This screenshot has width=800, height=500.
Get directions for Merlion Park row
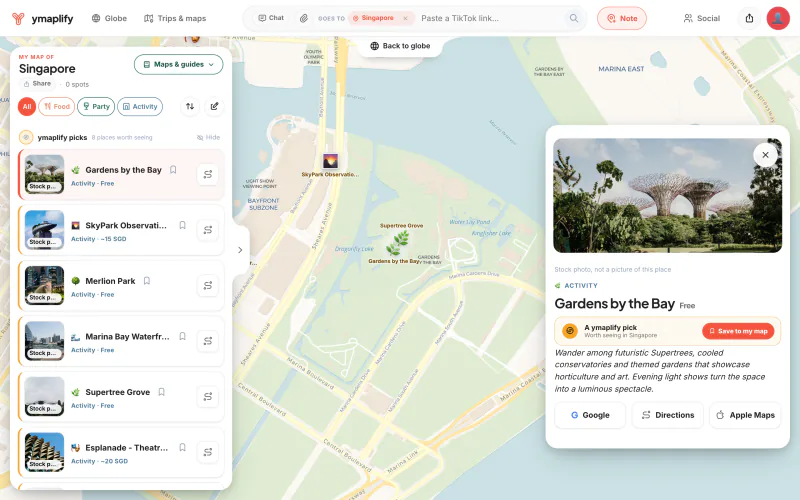(208, 286)
